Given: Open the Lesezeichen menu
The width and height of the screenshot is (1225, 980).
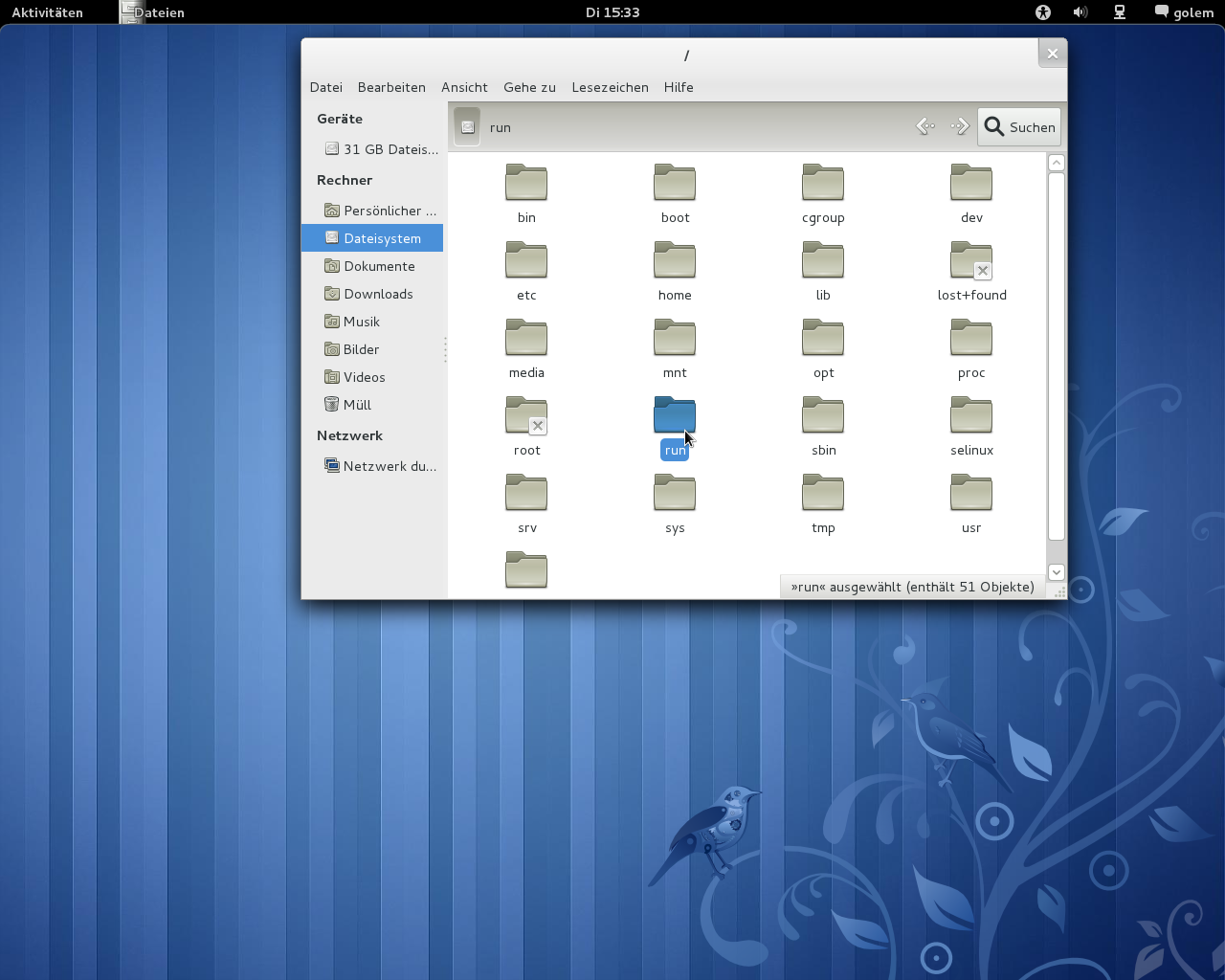Looking at the screenshot, I should click(x=610, y=87).
